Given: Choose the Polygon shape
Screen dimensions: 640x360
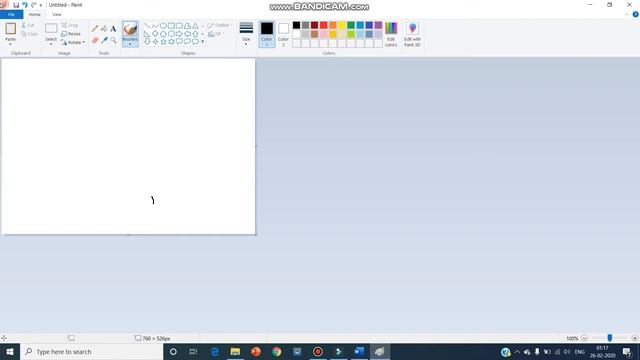Looking at the screenshot, I should (x=187, y=26).
